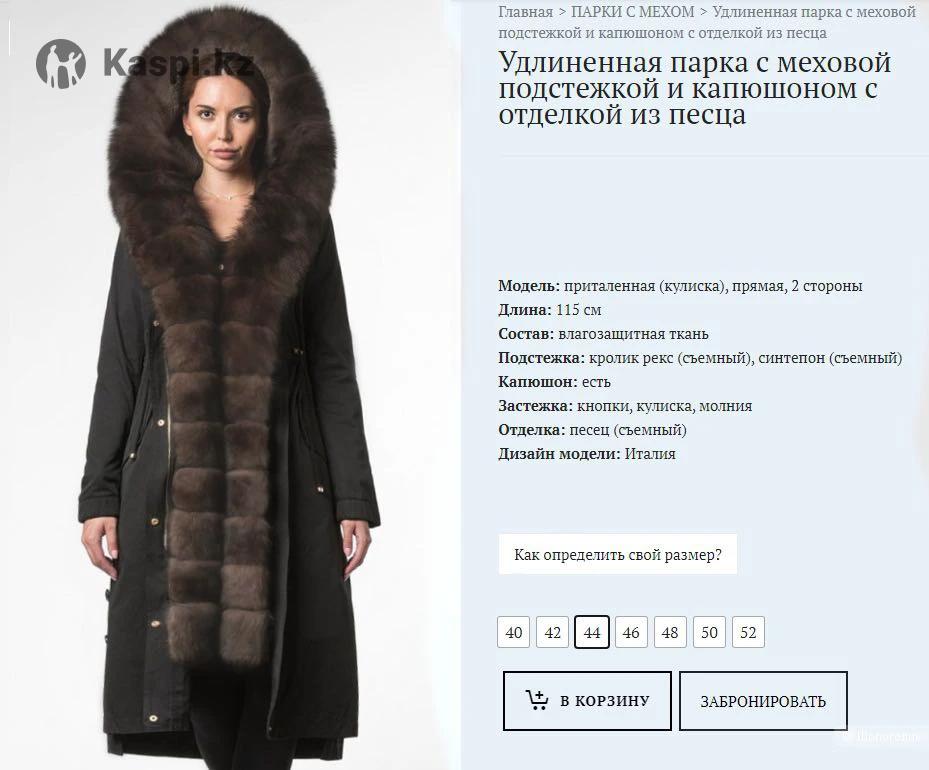Pick size 52

click(748, 632)
